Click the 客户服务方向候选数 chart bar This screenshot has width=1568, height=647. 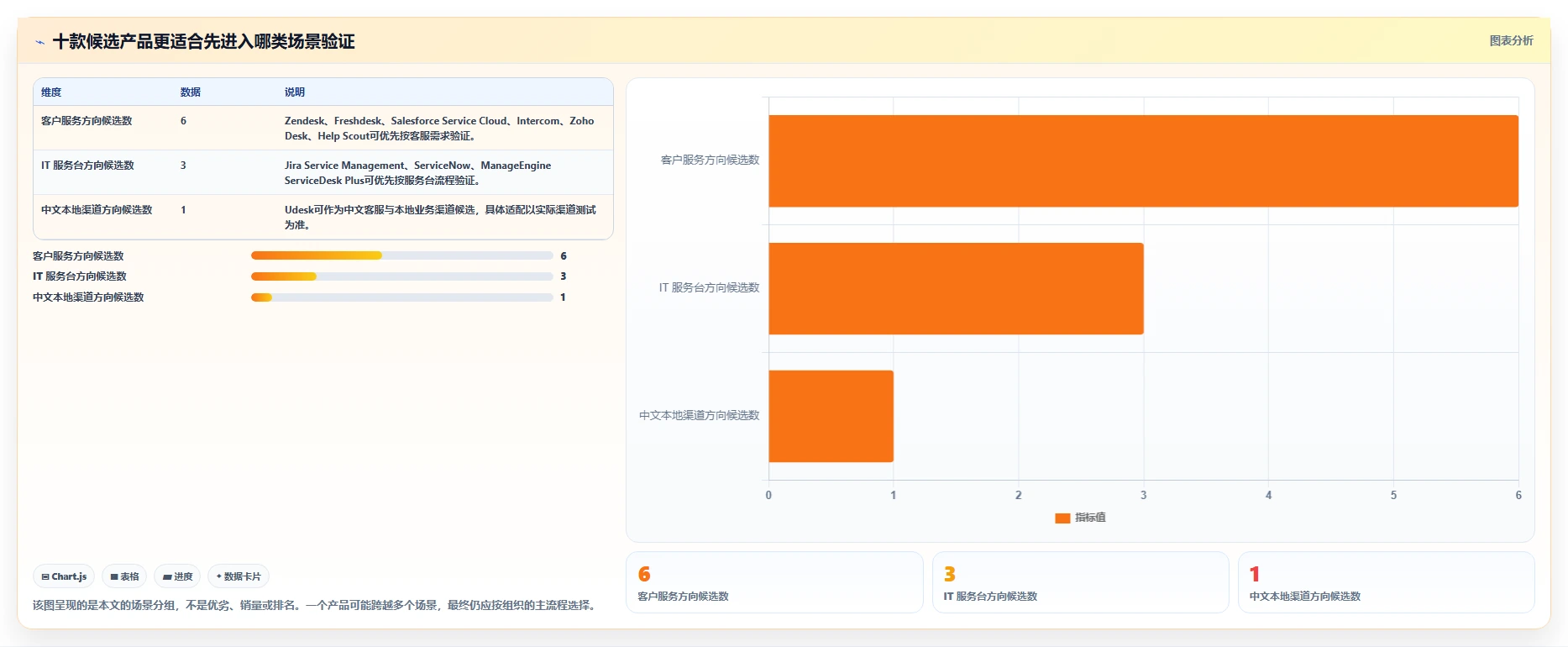(1143, 160)
